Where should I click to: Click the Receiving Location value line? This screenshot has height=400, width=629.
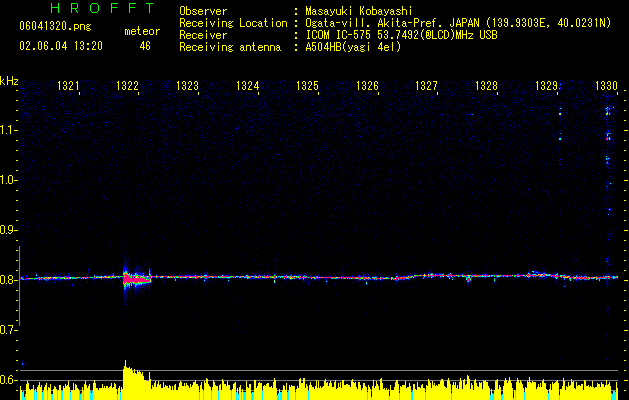[x=458, y=23]
